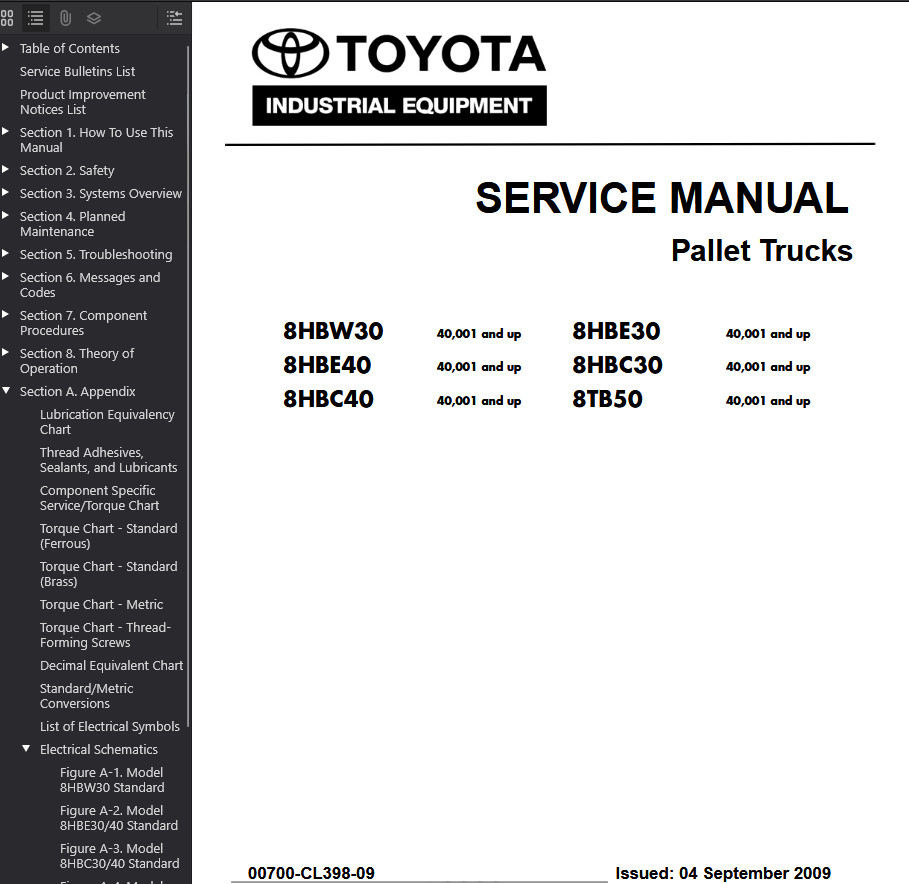Expand Section 4. Planned Maintenance arrow
Viewport: 909px width, 884px height.
tap(5, 216)
